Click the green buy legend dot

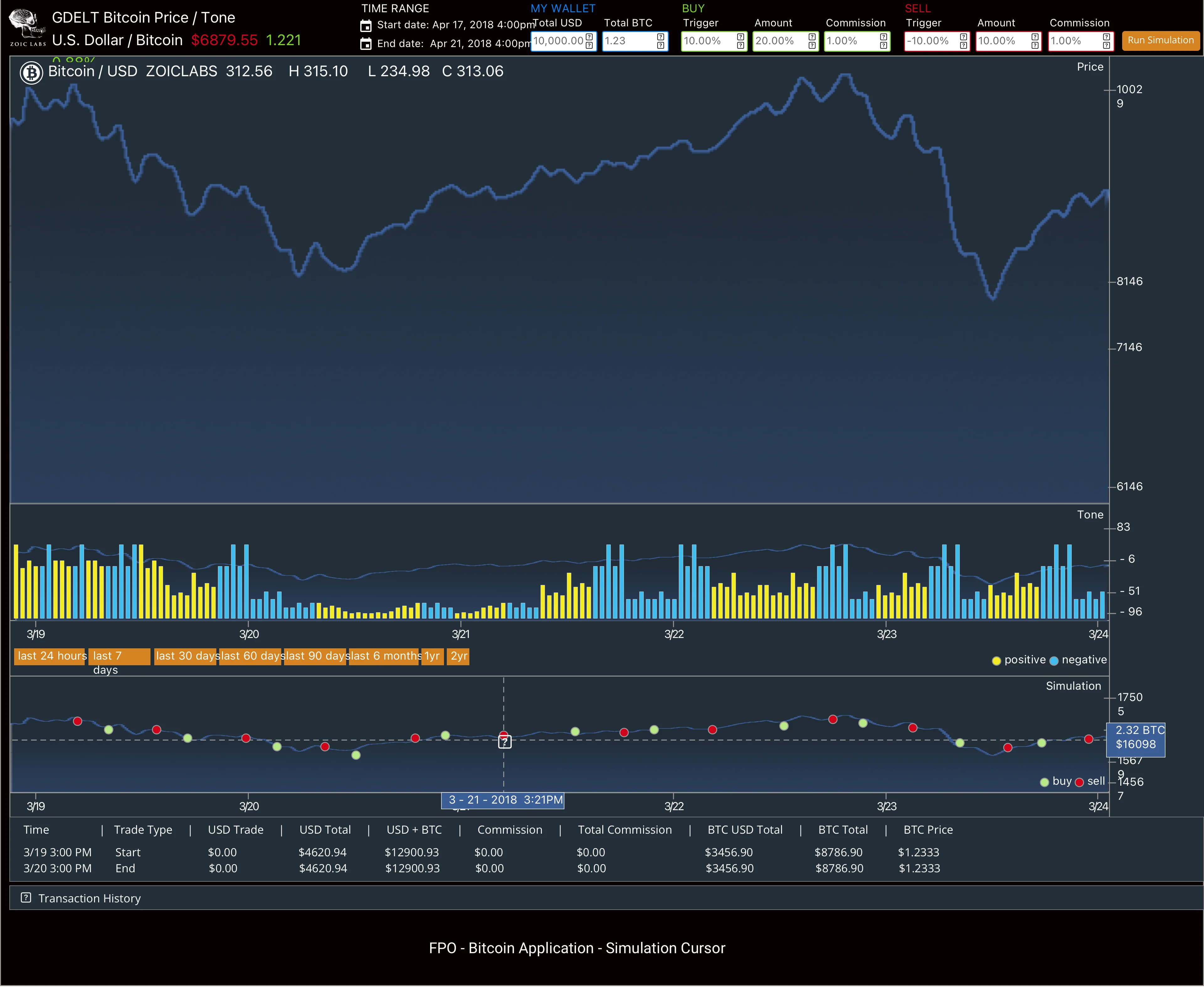click(1044, 782)
